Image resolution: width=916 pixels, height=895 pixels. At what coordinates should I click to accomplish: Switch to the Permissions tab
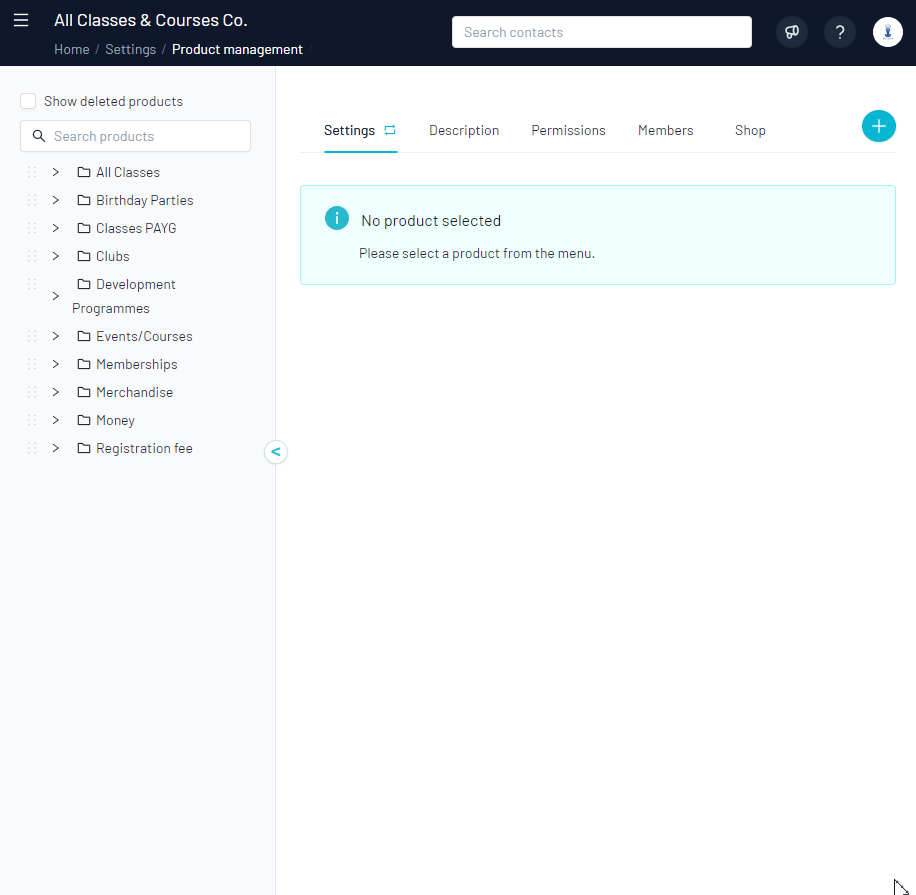(568, 130)
